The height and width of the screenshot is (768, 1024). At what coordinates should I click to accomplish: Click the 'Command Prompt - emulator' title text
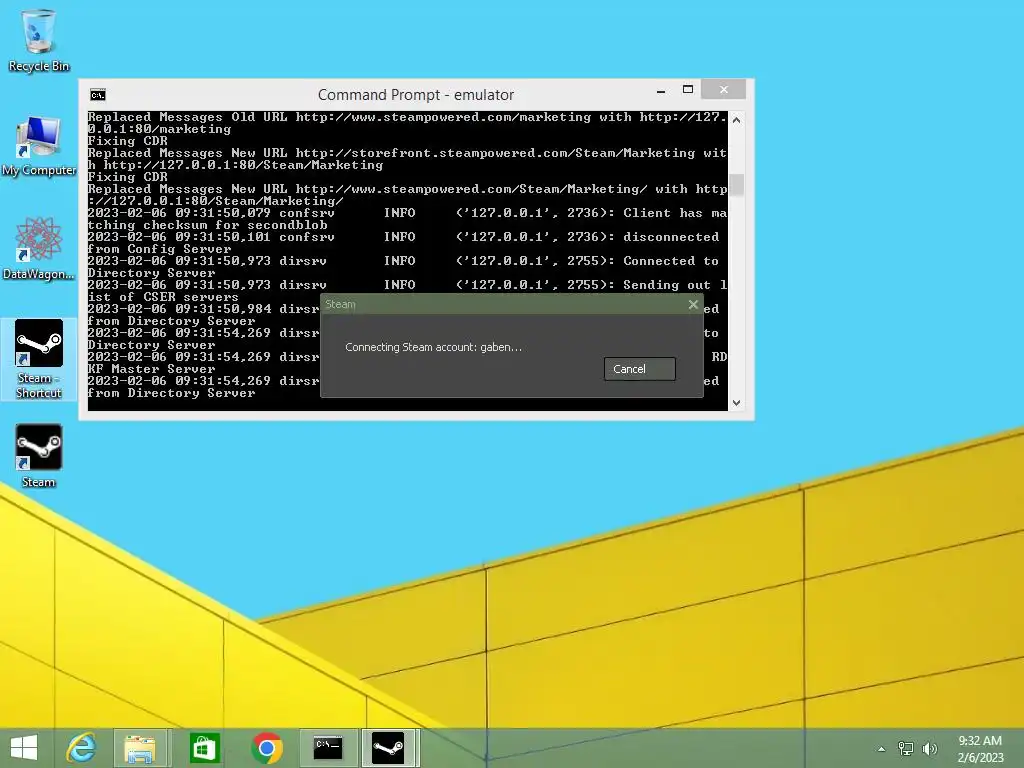point(416,95)
